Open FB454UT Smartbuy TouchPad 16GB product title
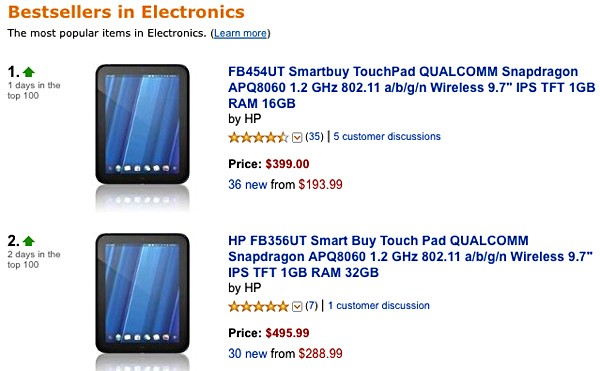 tap(411, 87)
